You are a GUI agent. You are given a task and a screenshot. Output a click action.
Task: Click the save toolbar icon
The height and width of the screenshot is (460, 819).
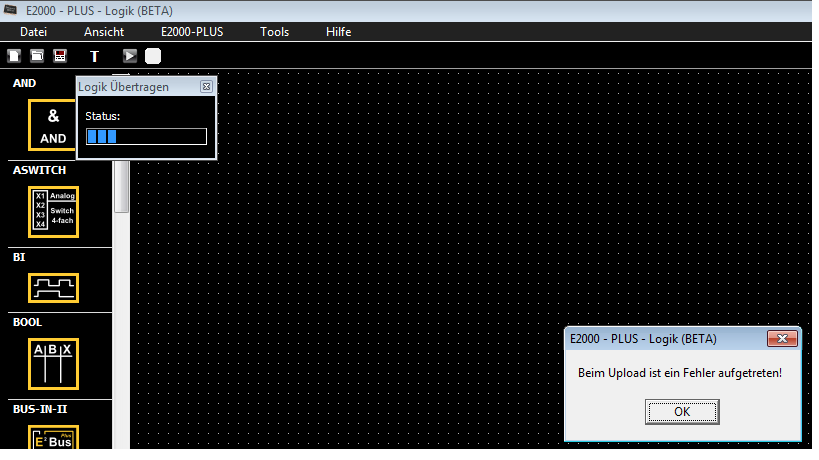point(60,56)
